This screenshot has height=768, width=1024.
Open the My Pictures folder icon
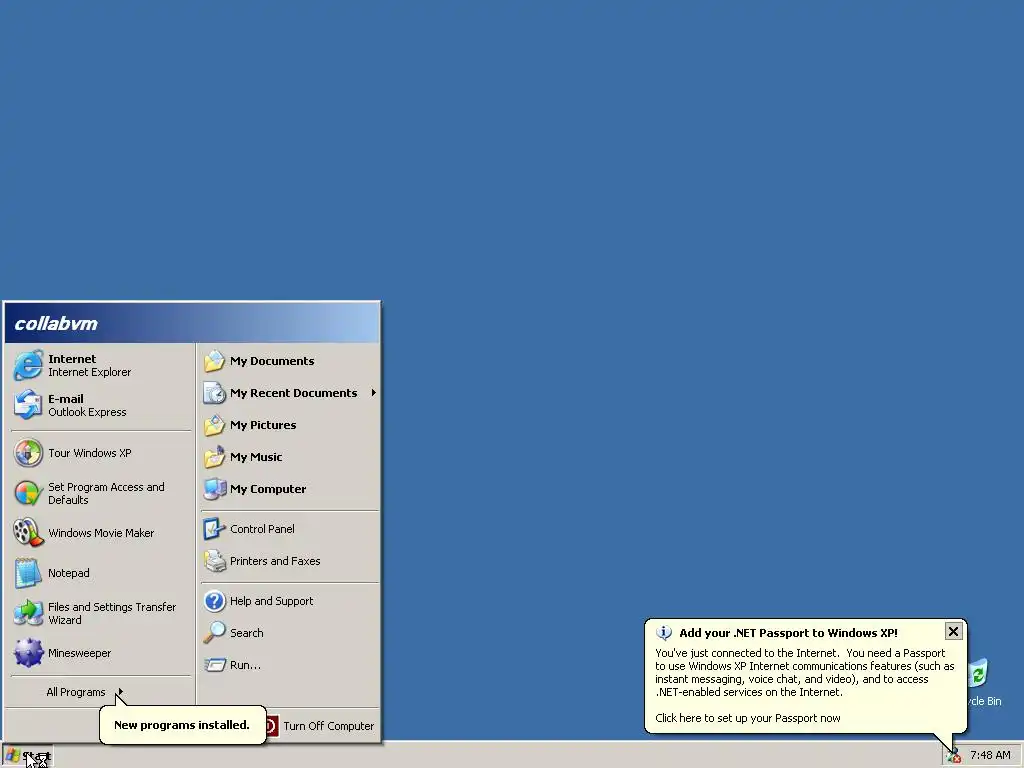pos(214,424)
